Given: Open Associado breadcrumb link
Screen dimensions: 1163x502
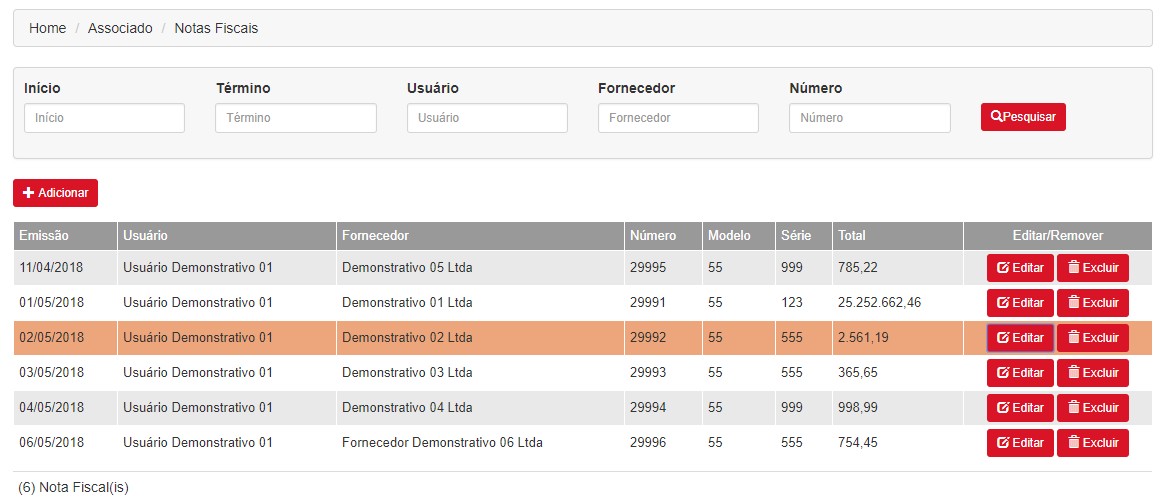Looking at the screenshot, I should point(120,28).
